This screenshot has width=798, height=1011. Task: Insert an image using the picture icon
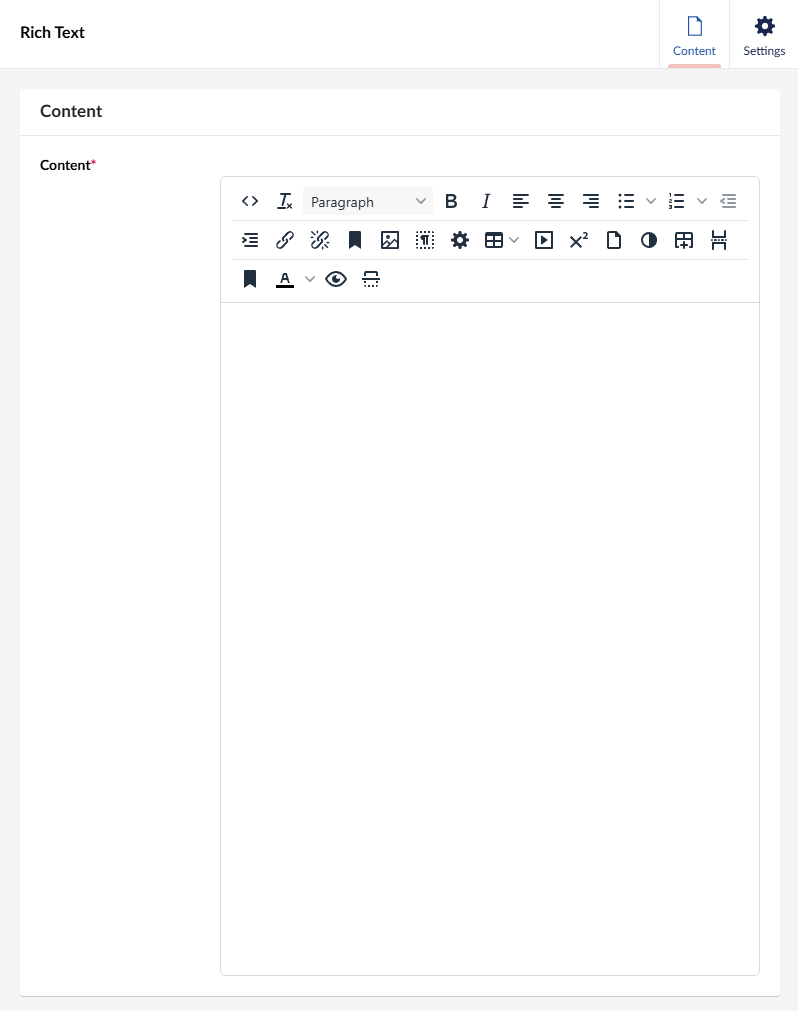point(390,240)
